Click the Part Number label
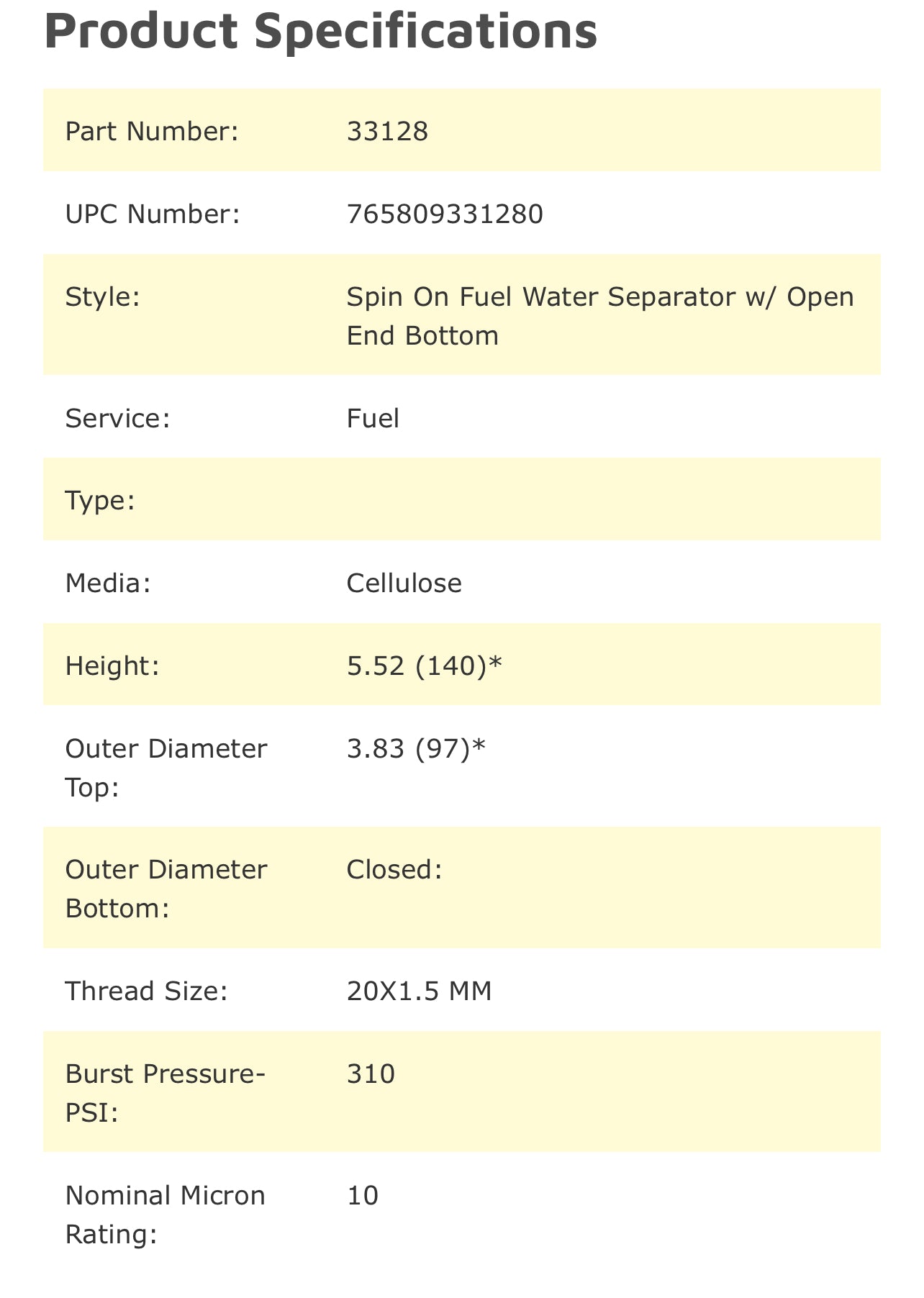924x1298 pixels. coord(151,131)
